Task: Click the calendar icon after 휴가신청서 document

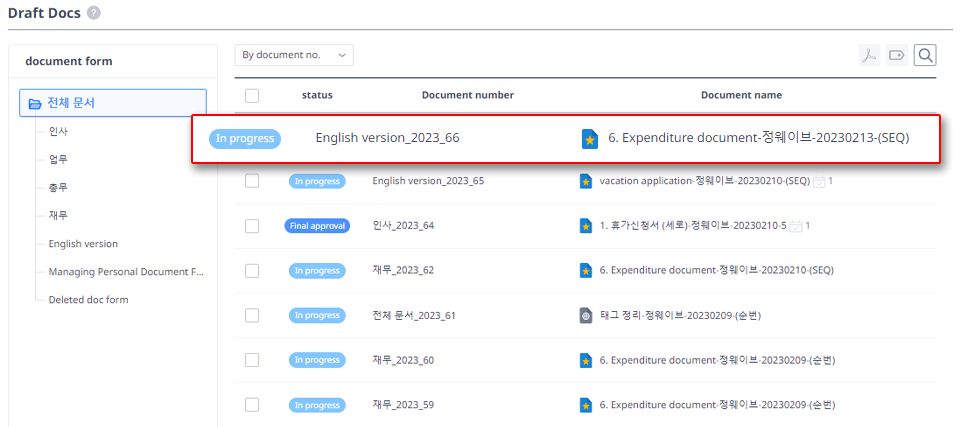Action: [x=796, y=226]
